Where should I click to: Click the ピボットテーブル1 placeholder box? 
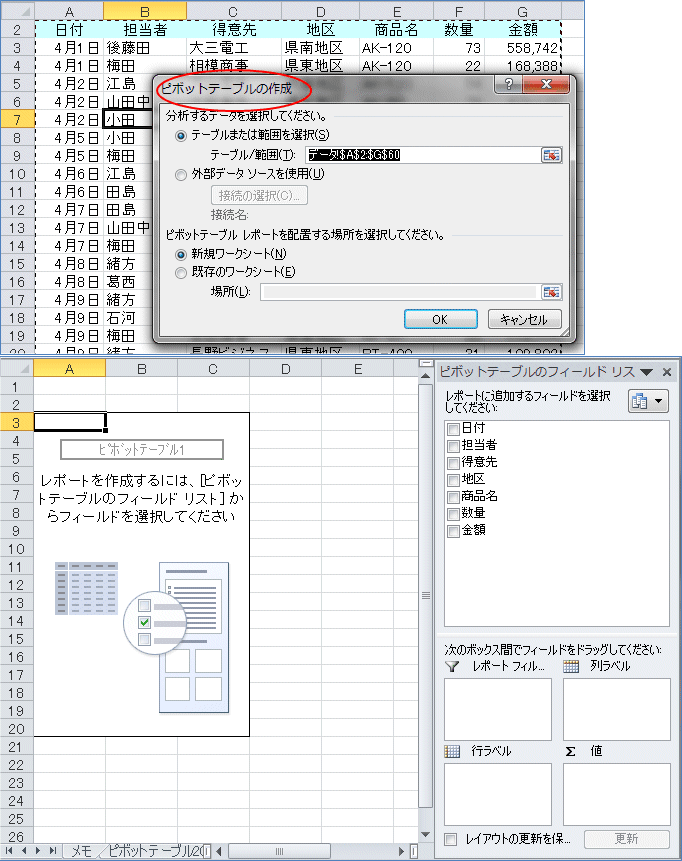(x=142, y=450)
